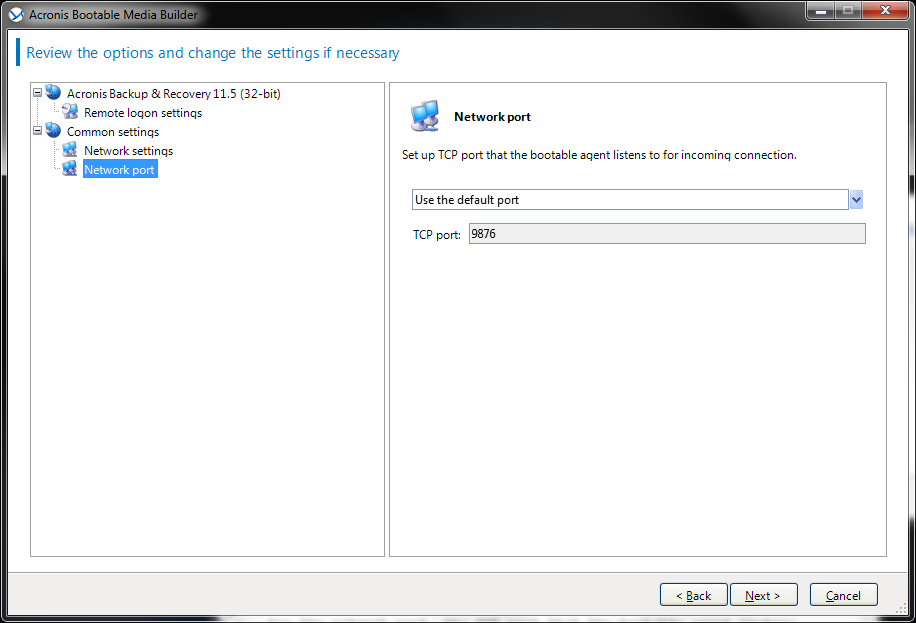Go to previous step with Back
Screen dimensions: 916x623
[x=693, y=595]
